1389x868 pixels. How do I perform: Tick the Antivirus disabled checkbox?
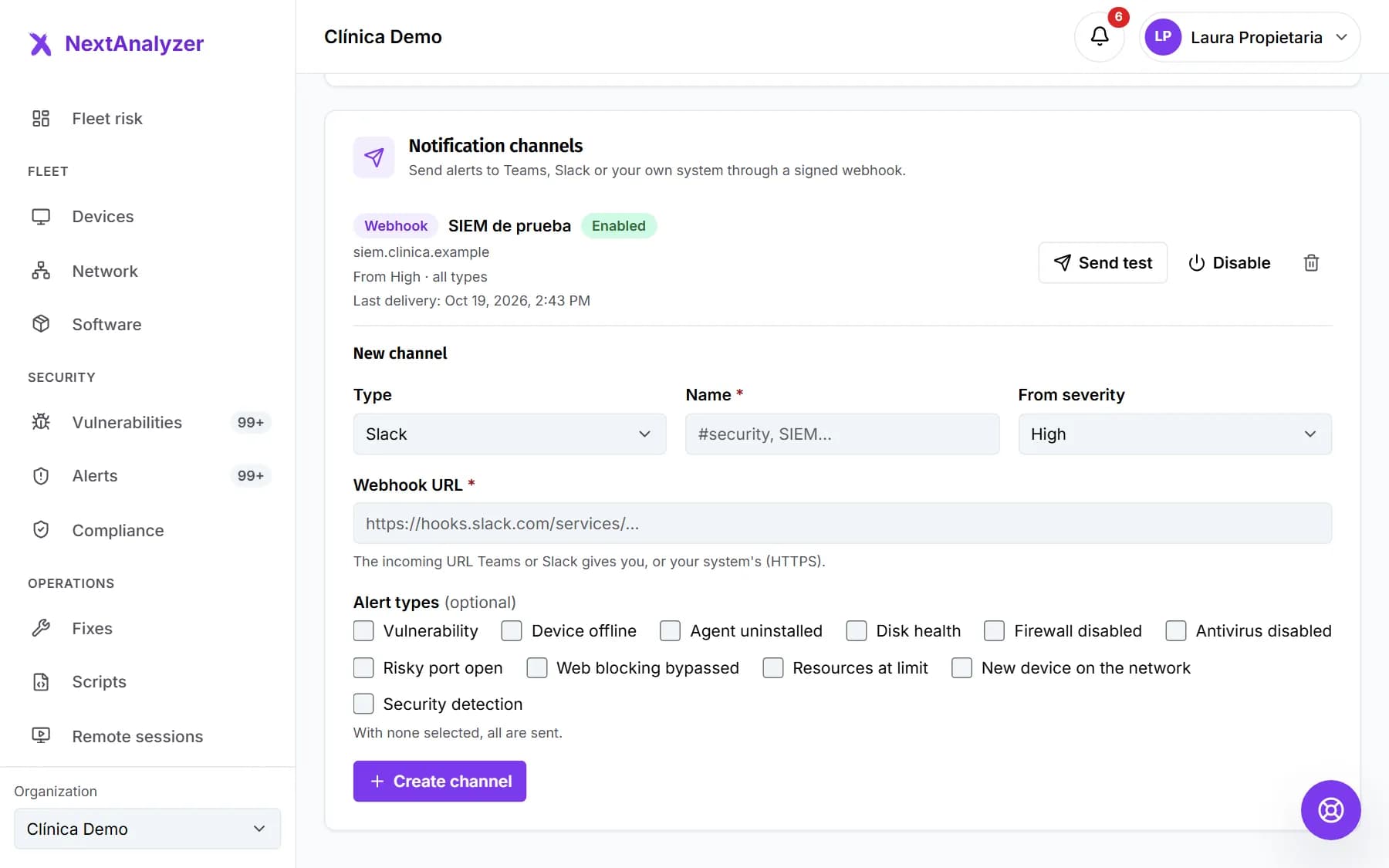[1175, 631]
